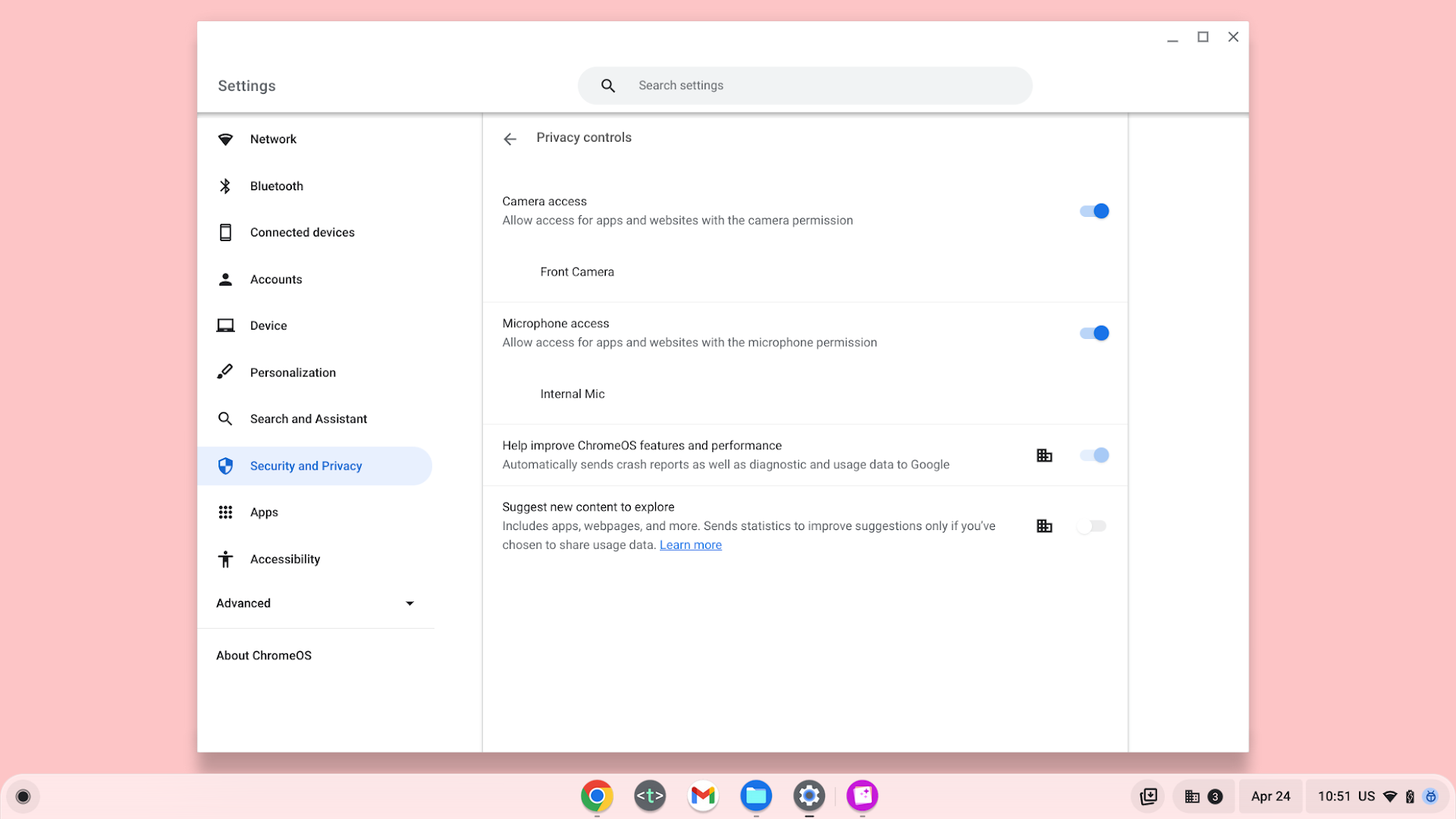Go to Network settings in sidebar
This screenshot has width=1456, height=819.
pyautogui.click(x=272, y=139)
